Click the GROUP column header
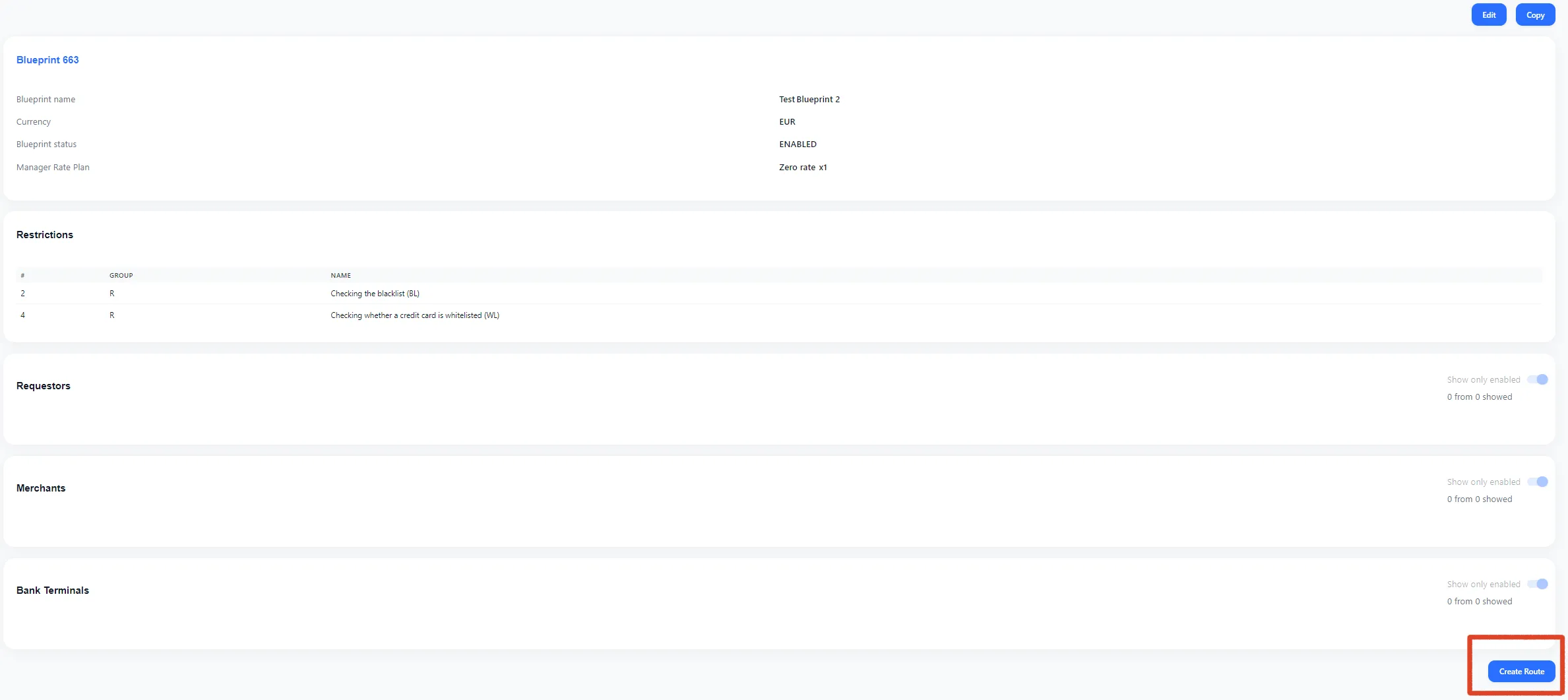 [121, 275]
